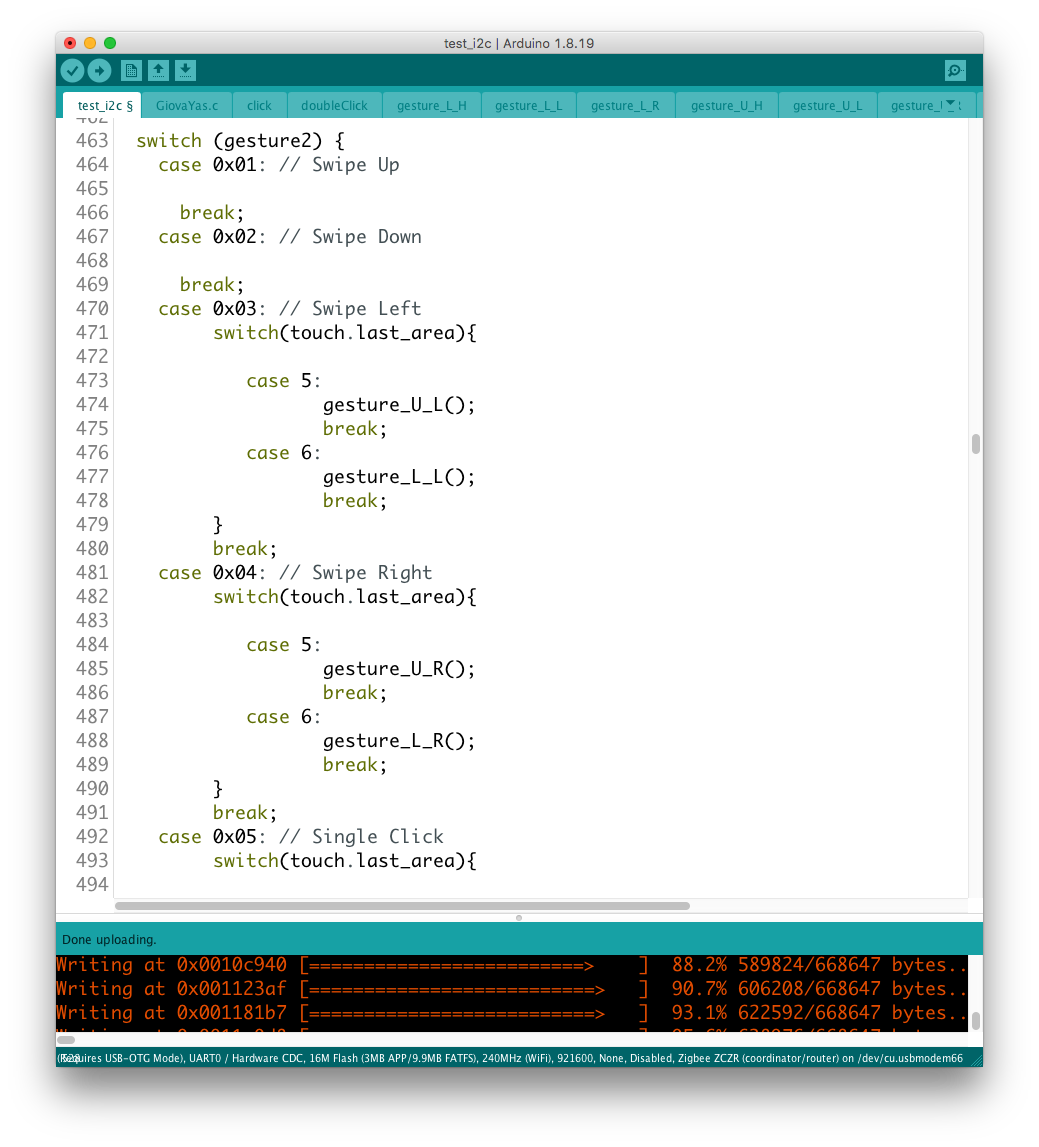
Task: Minimize the Arduino window with yellow button
Action: [x=90, y=43]
